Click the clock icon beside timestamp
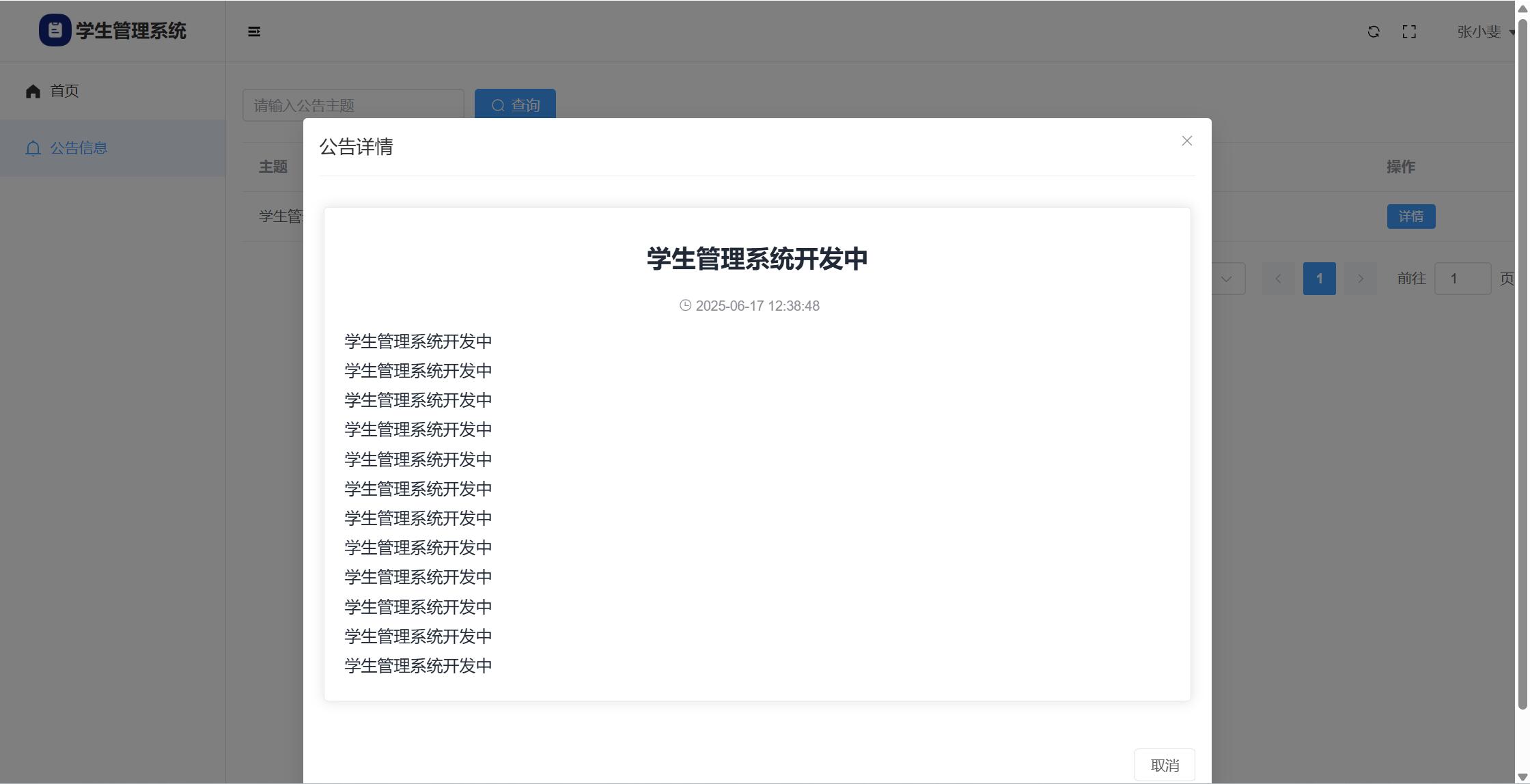 (x=685, y=305)
